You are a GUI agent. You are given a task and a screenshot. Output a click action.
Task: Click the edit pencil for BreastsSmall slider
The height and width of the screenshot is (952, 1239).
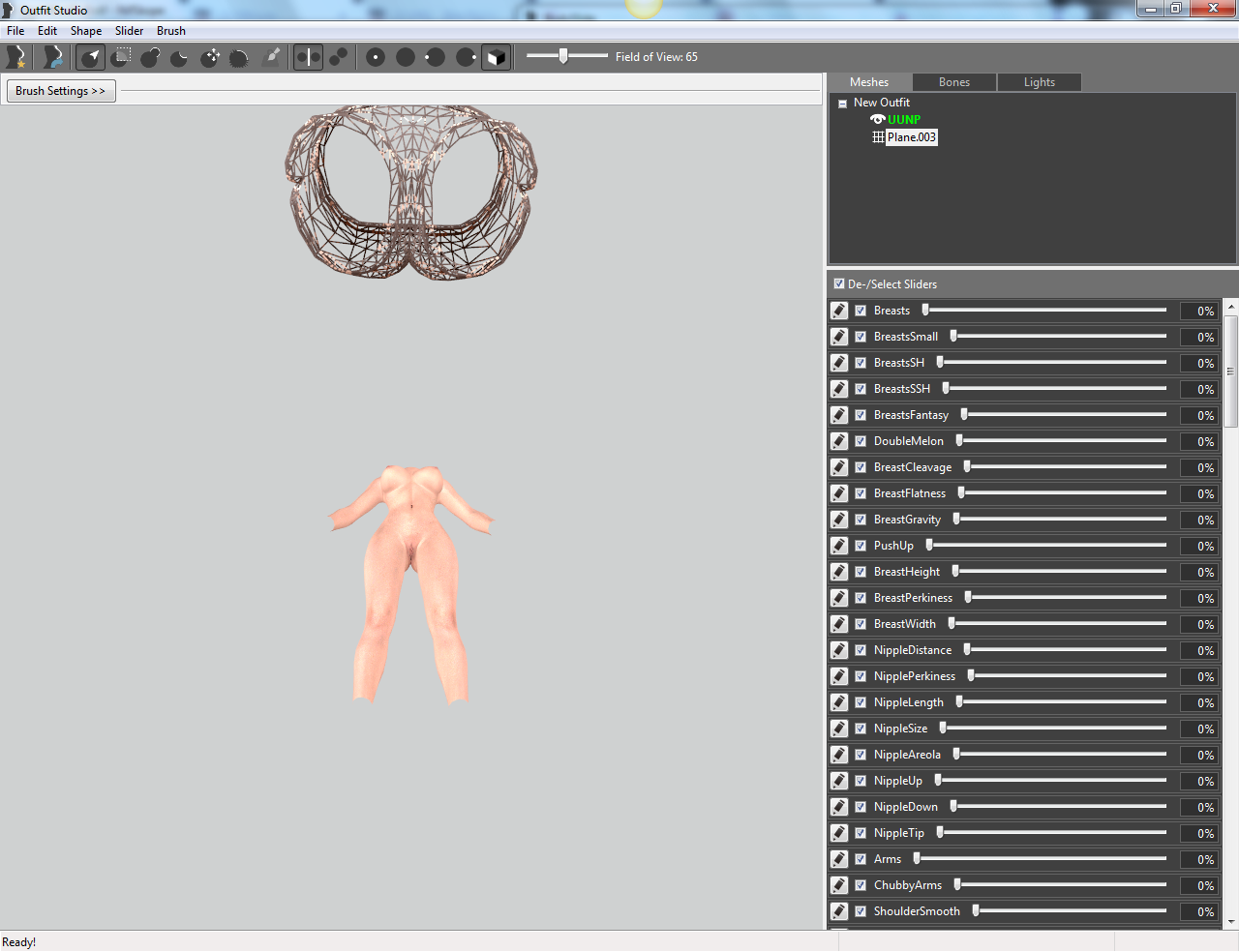pos(839,337)
